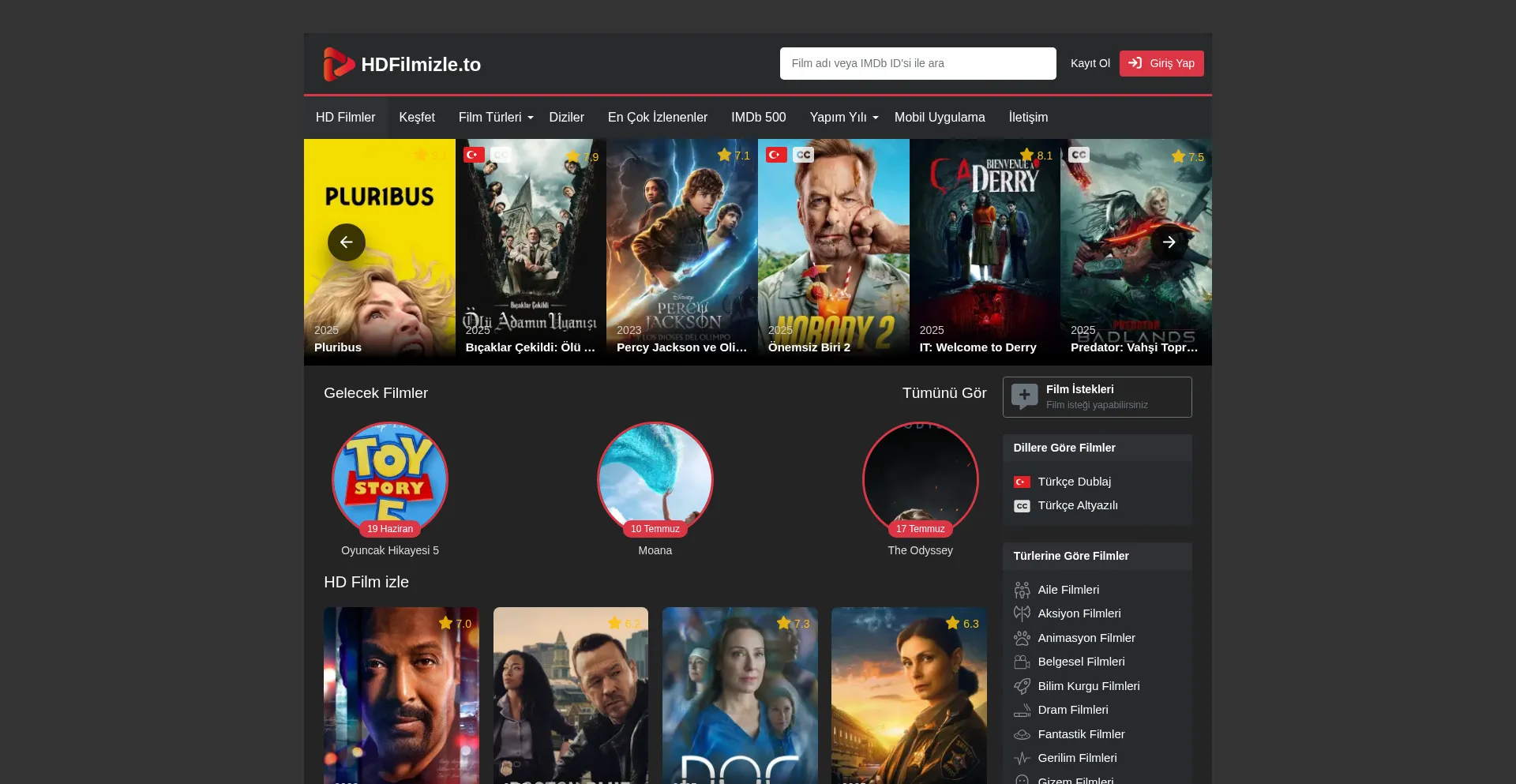This screenshot has width=1516, height=784.
Task: Open the Yapım Yılı dropdown
Action: tap(844, 118)
